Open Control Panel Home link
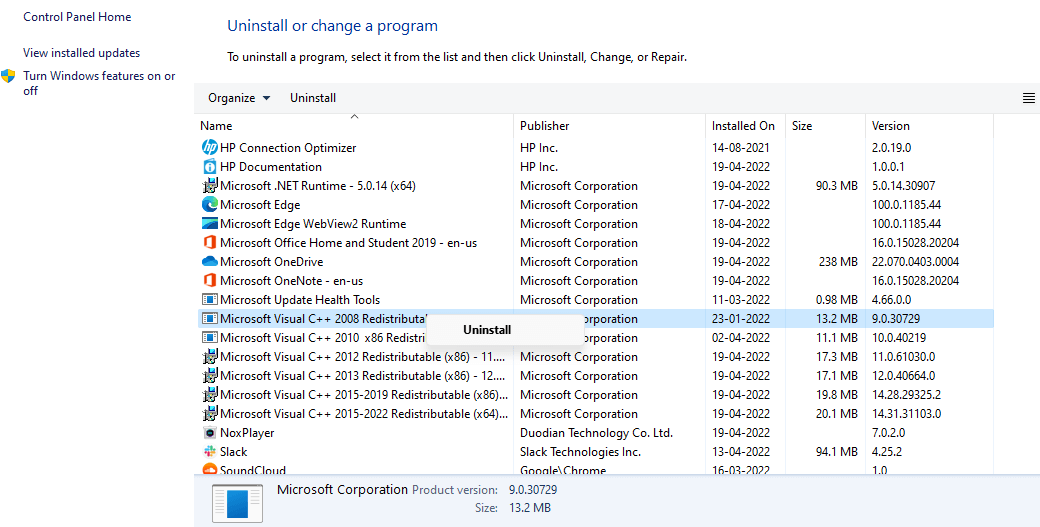1040x527 pixels. tap(77, 17)
